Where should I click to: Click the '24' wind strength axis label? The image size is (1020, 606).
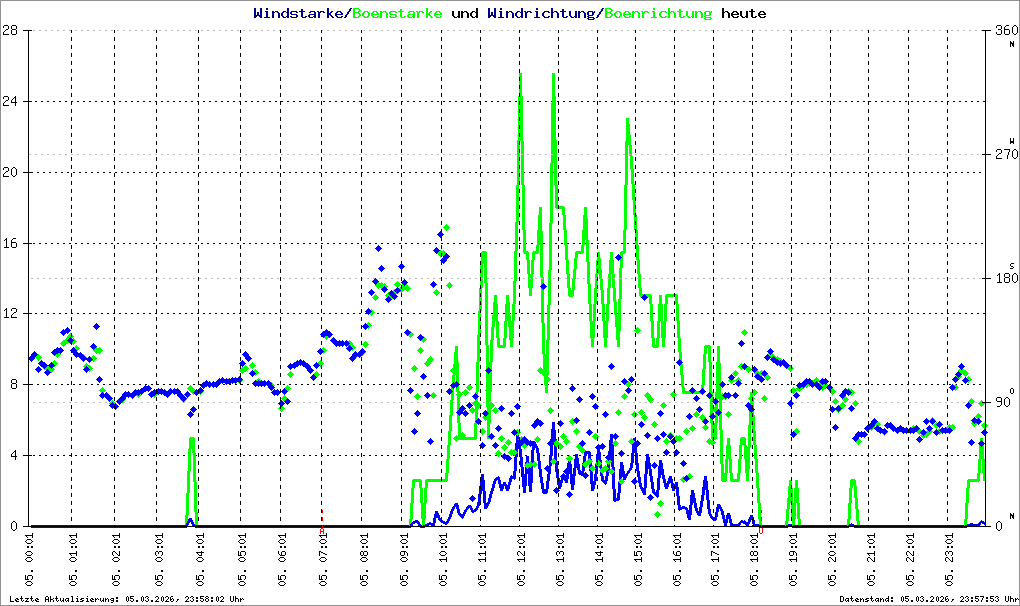point(10,101)
